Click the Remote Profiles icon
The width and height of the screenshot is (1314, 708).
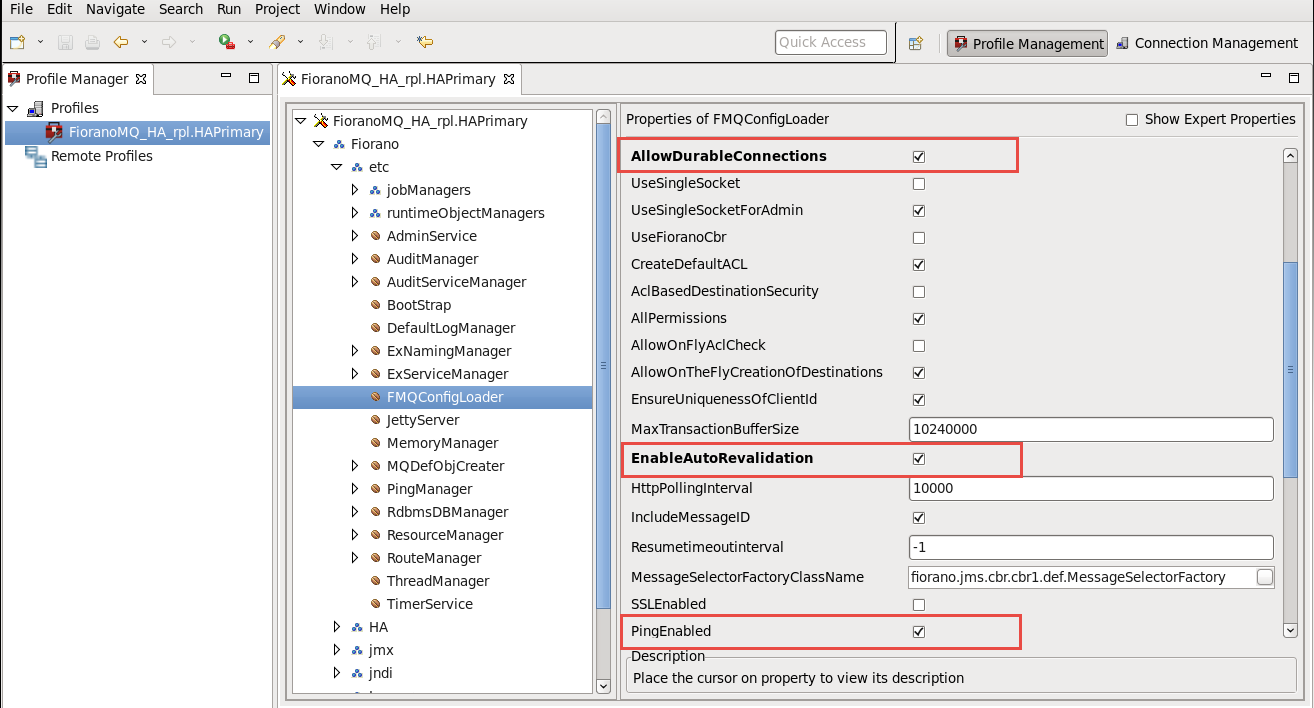tap(36, 156)
